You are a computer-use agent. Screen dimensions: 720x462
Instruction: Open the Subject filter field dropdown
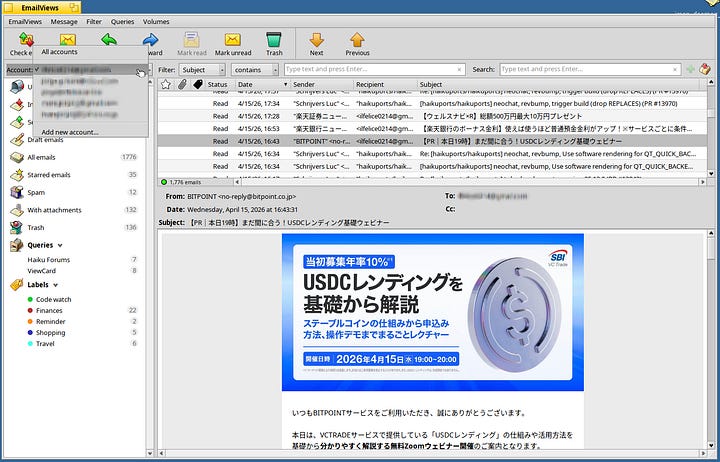(202, 70)
